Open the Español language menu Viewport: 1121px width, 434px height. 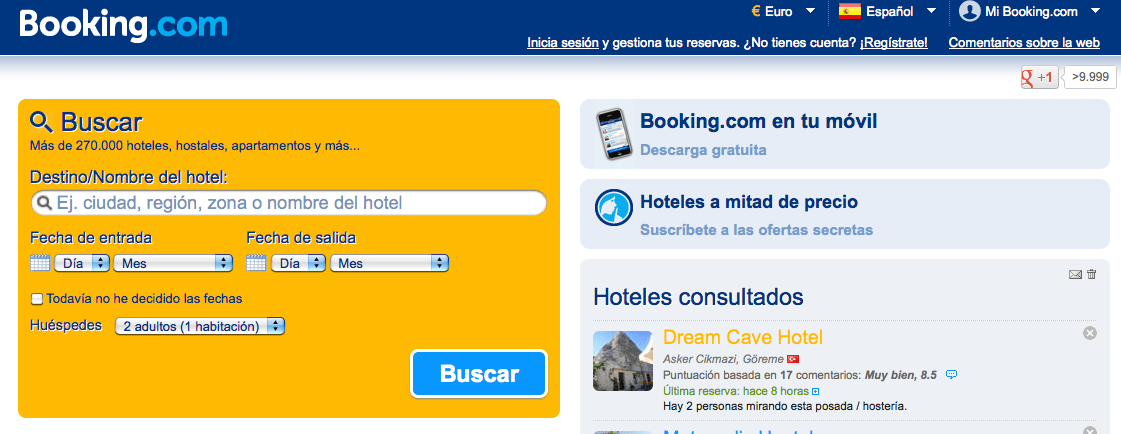pyautogui.click(x=887, y=11)
